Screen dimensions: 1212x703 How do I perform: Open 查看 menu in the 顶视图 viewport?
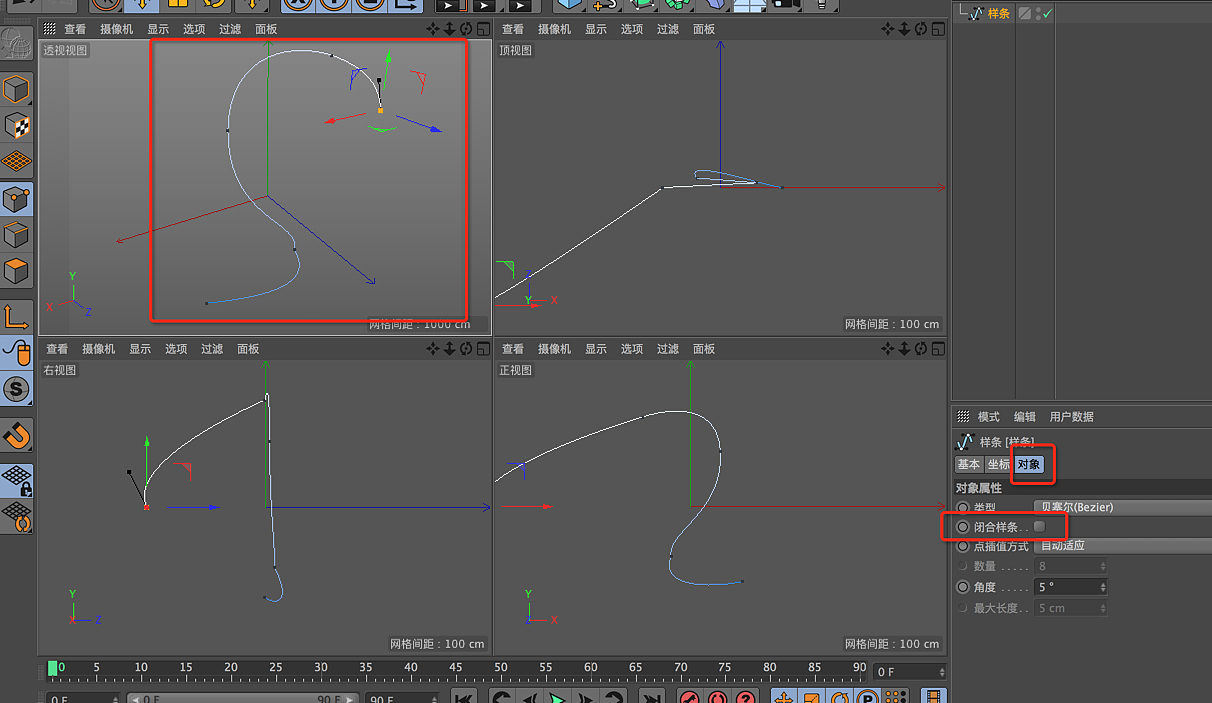(513, 29)
